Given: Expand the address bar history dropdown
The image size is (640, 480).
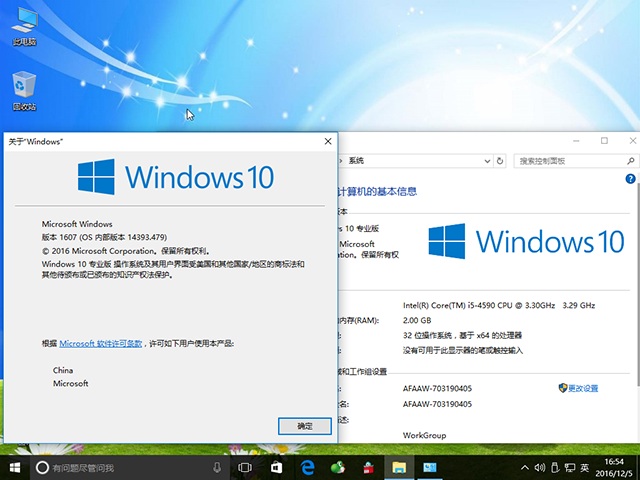Looking at the screenshot, I should (484, 161).
